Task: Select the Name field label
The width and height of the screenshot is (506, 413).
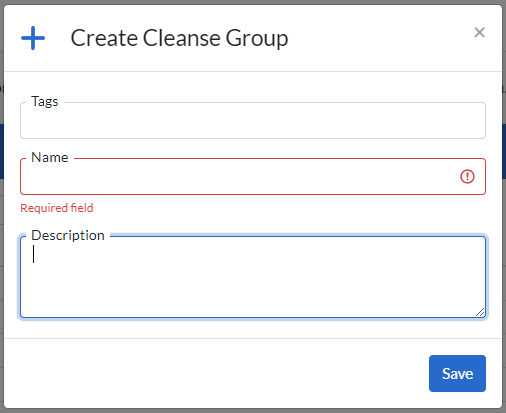Action: point(50,157)
